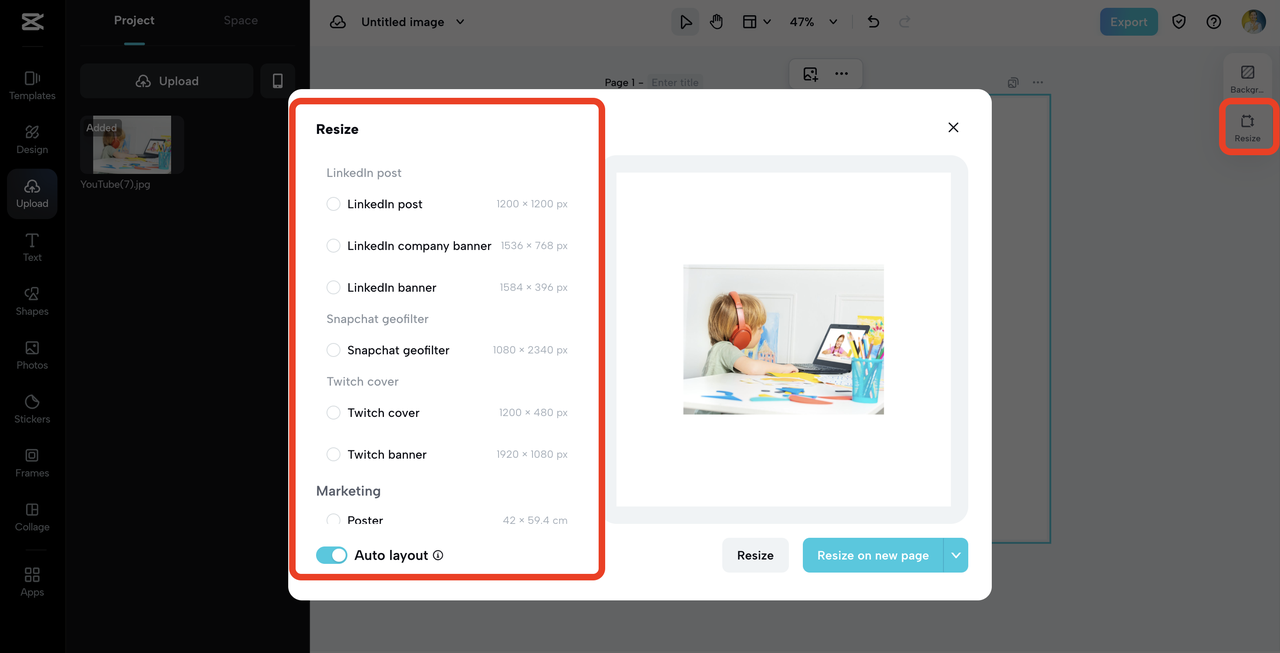Screen dimensions: 1280x653
Task: Open the help question mark icon
Action: click(x=1214, y=22)
